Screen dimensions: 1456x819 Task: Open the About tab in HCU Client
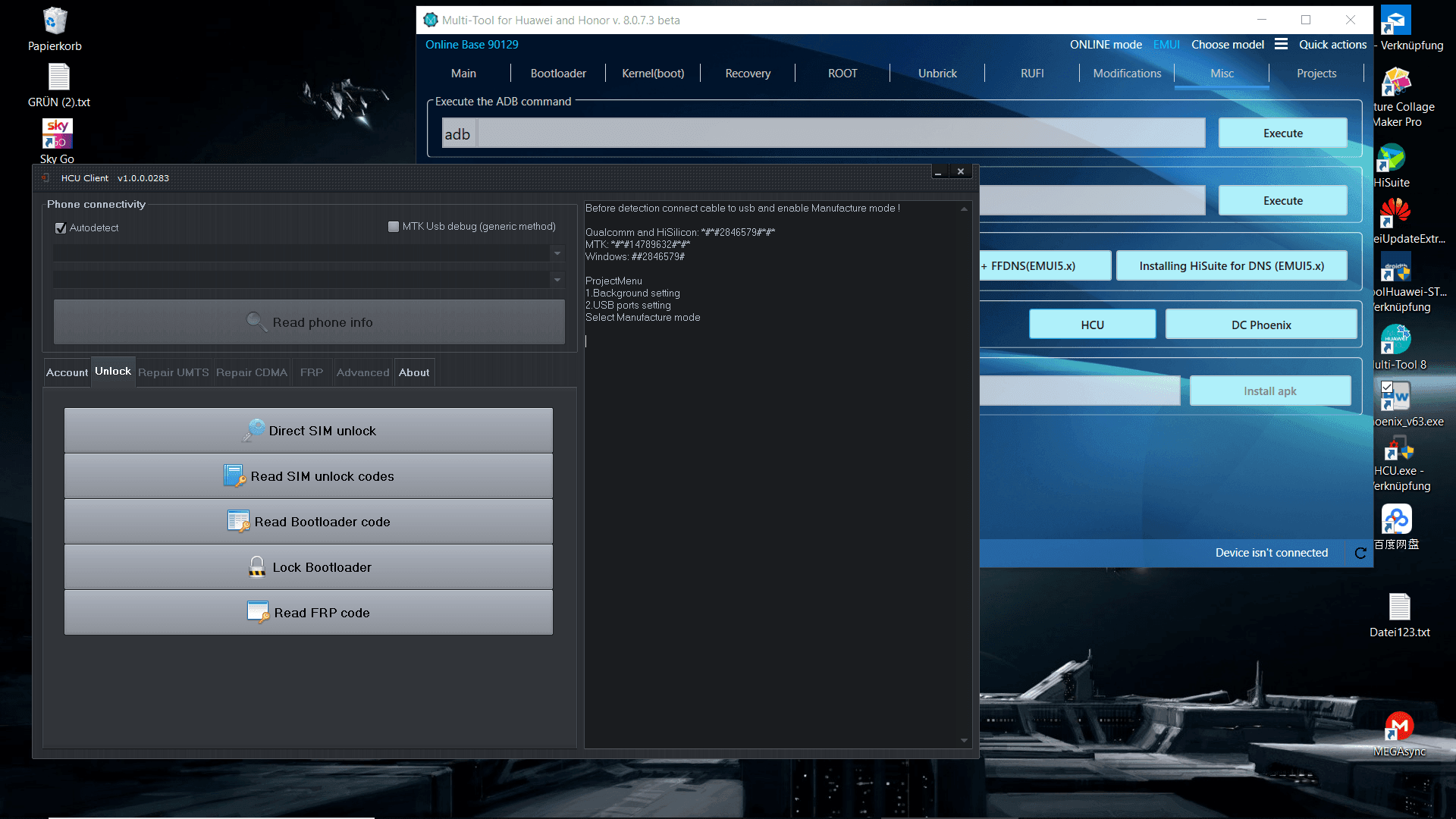tap(414, 372)
